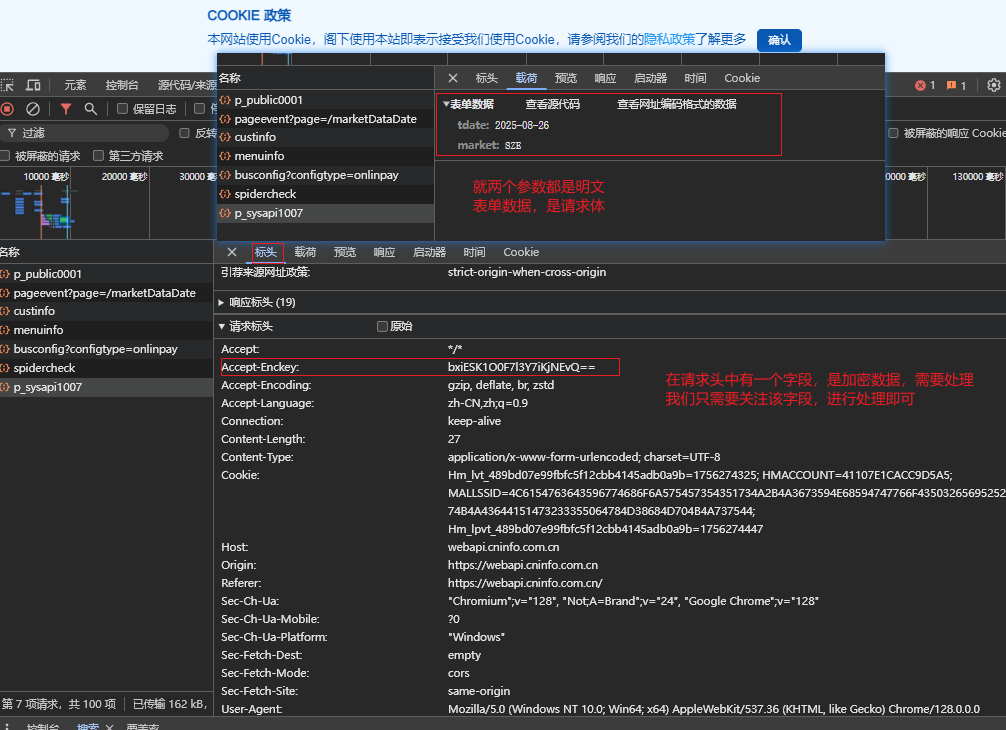Screen dimensions: 1006x730
Task: Click market value SZE
Action: [x=513, y=146]
